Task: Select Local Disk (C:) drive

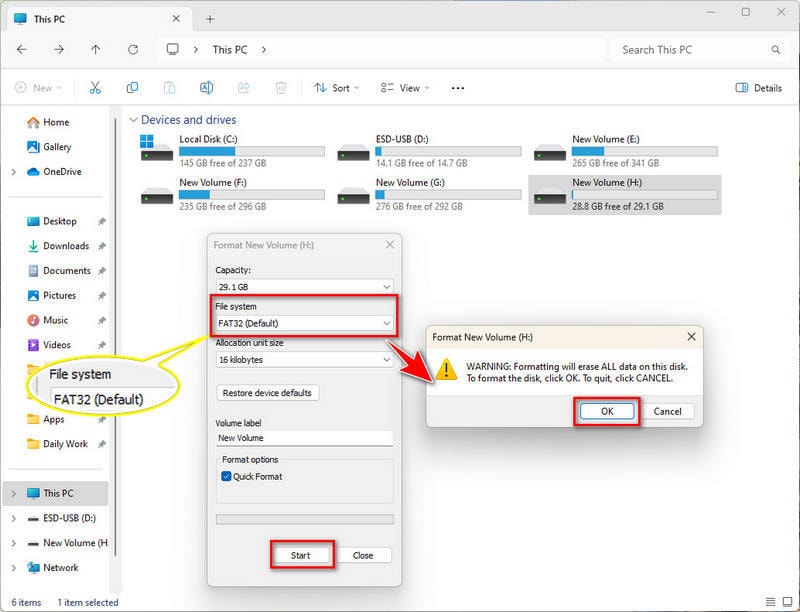Action: 233,150
